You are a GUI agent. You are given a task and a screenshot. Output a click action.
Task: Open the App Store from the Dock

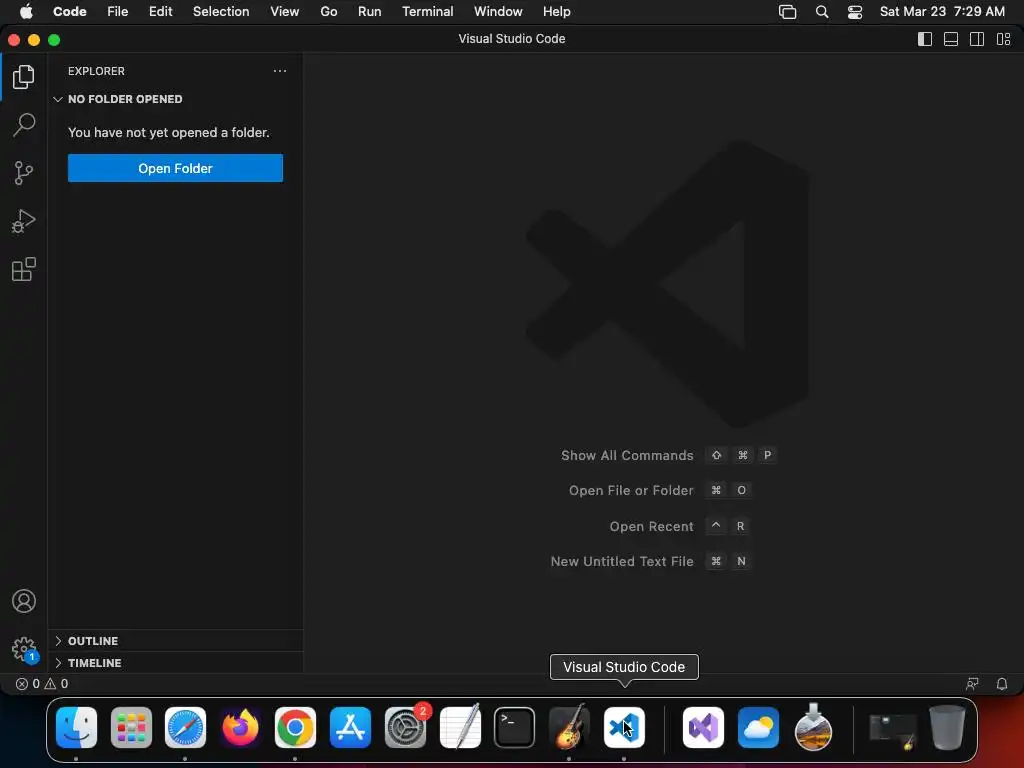350,728
